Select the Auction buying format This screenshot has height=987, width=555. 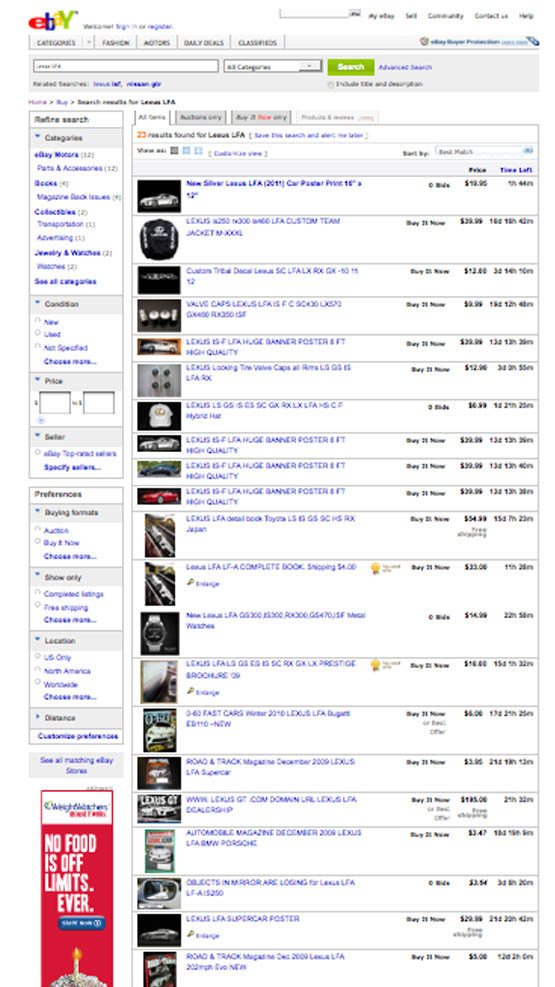[x=38, y=530]
